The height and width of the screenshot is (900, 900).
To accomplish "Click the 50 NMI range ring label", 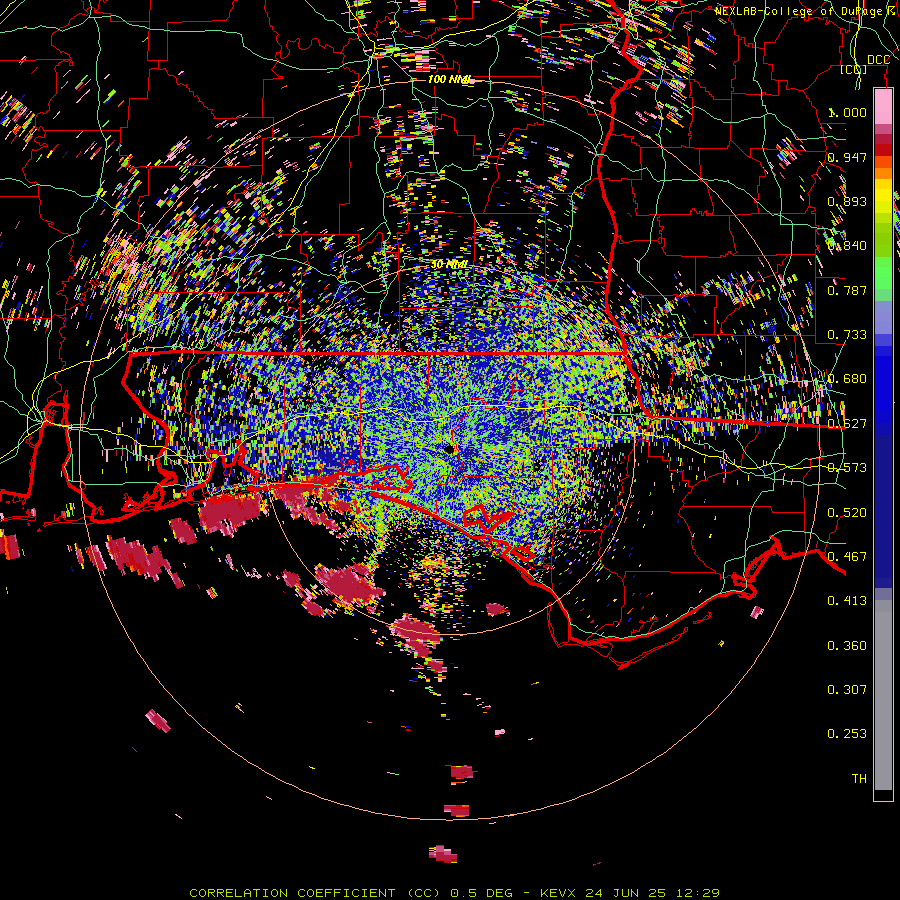I will point(449,265).
